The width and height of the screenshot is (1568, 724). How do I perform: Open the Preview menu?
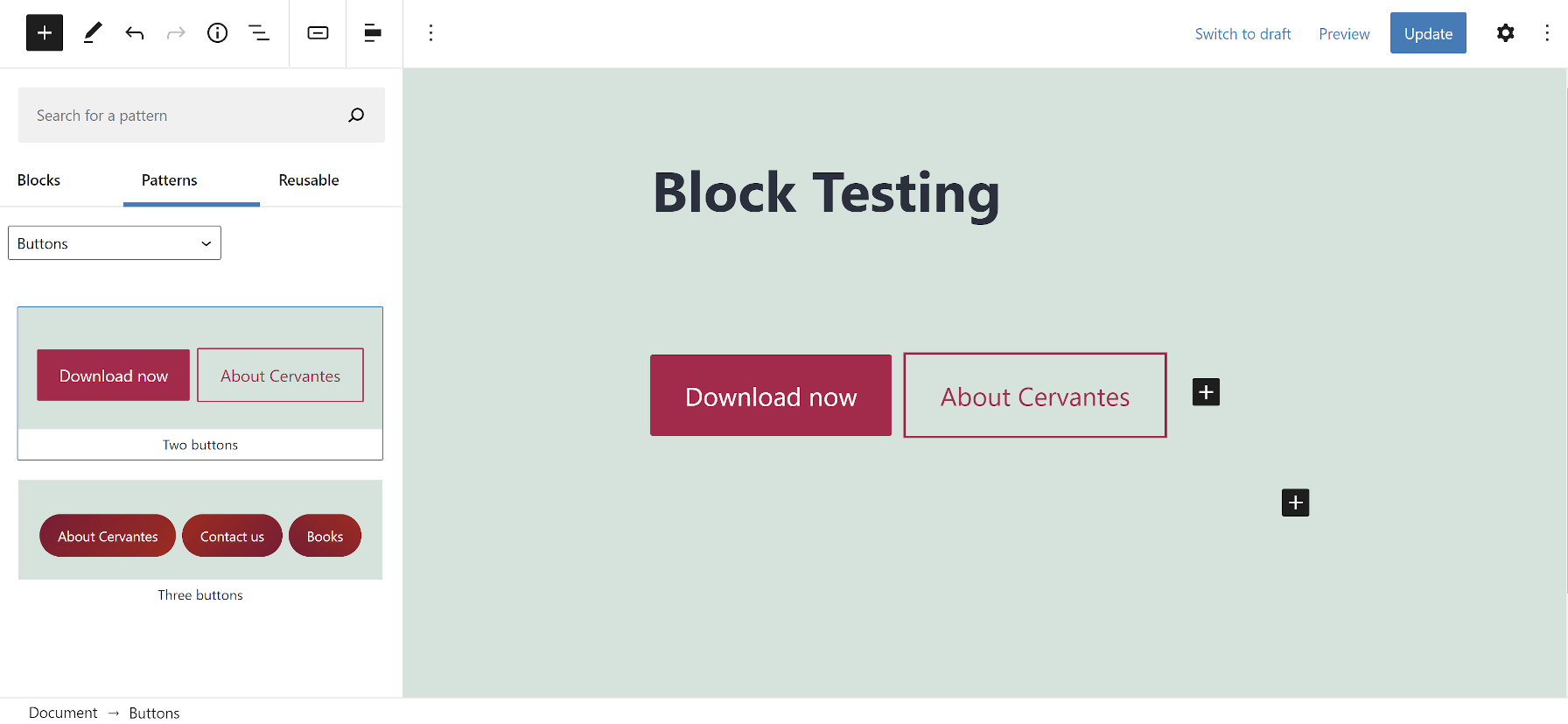click(1343, 33)
